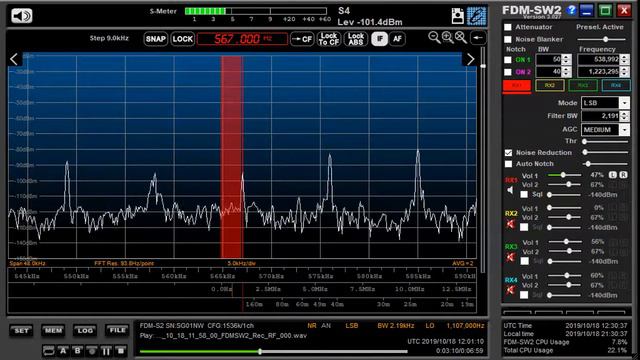The width and height of the screenshot is (640, 360).
Task: Set loop marker A
Action: [x=63, y=351]
